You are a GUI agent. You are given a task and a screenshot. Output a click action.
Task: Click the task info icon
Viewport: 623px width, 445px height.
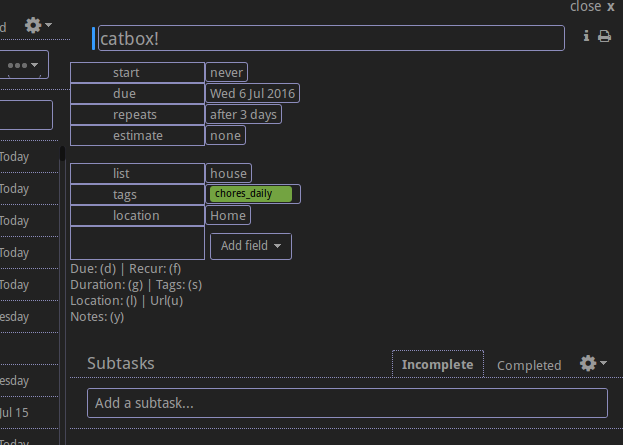coord(586,36)
